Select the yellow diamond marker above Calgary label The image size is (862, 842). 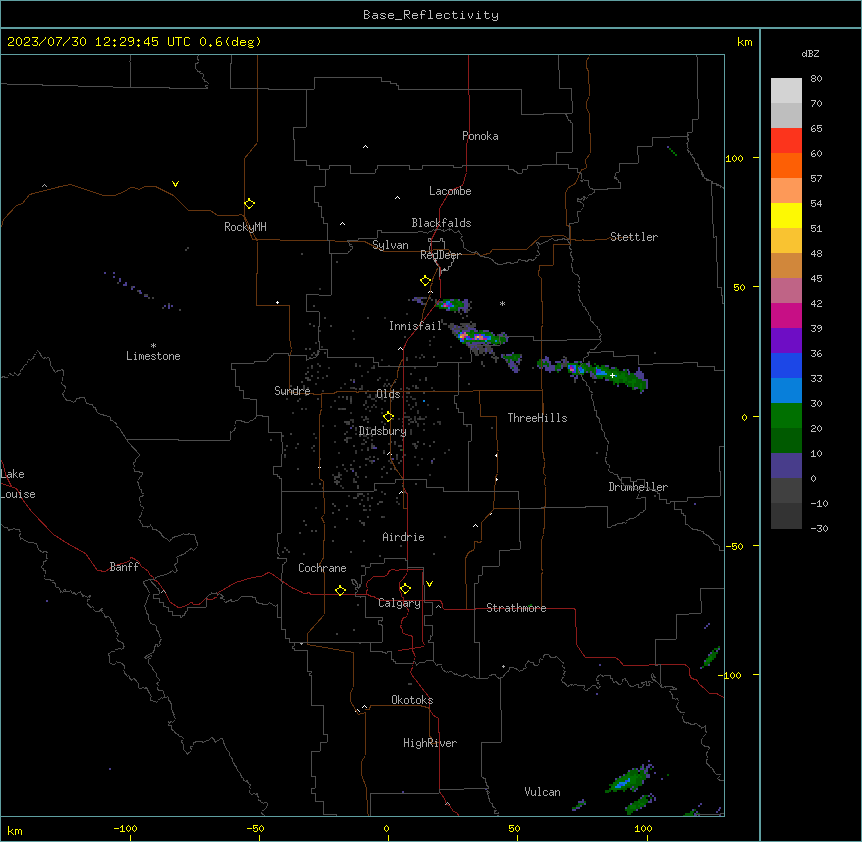[x=405, y=589]
